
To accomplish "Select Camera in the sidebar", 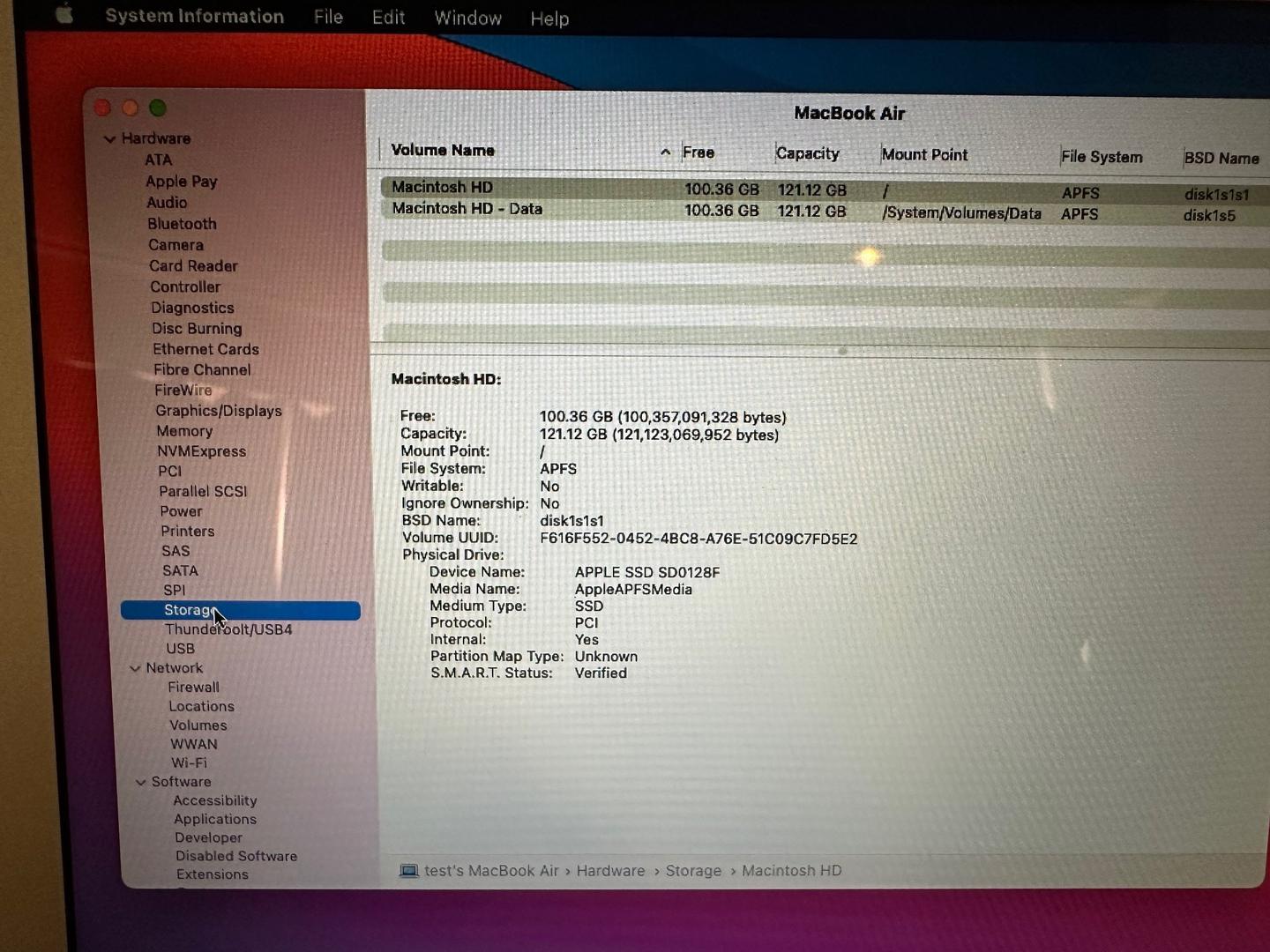I will click(x=176, y=244).
